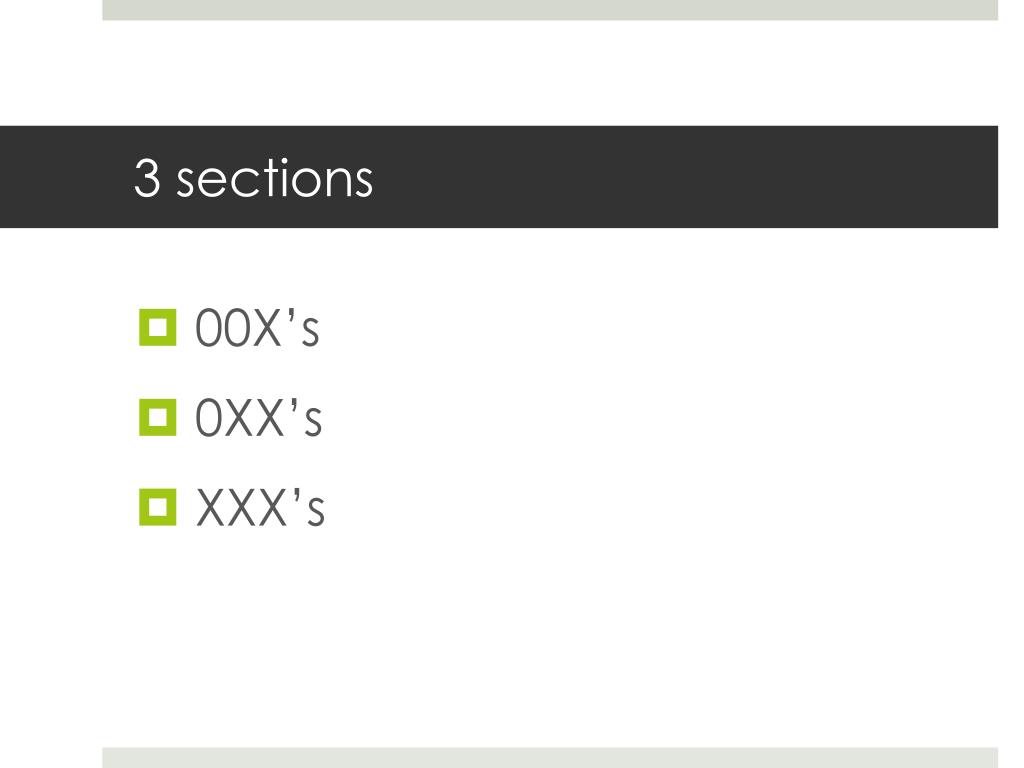Click the first zero in 00X's

coord(208,329)
